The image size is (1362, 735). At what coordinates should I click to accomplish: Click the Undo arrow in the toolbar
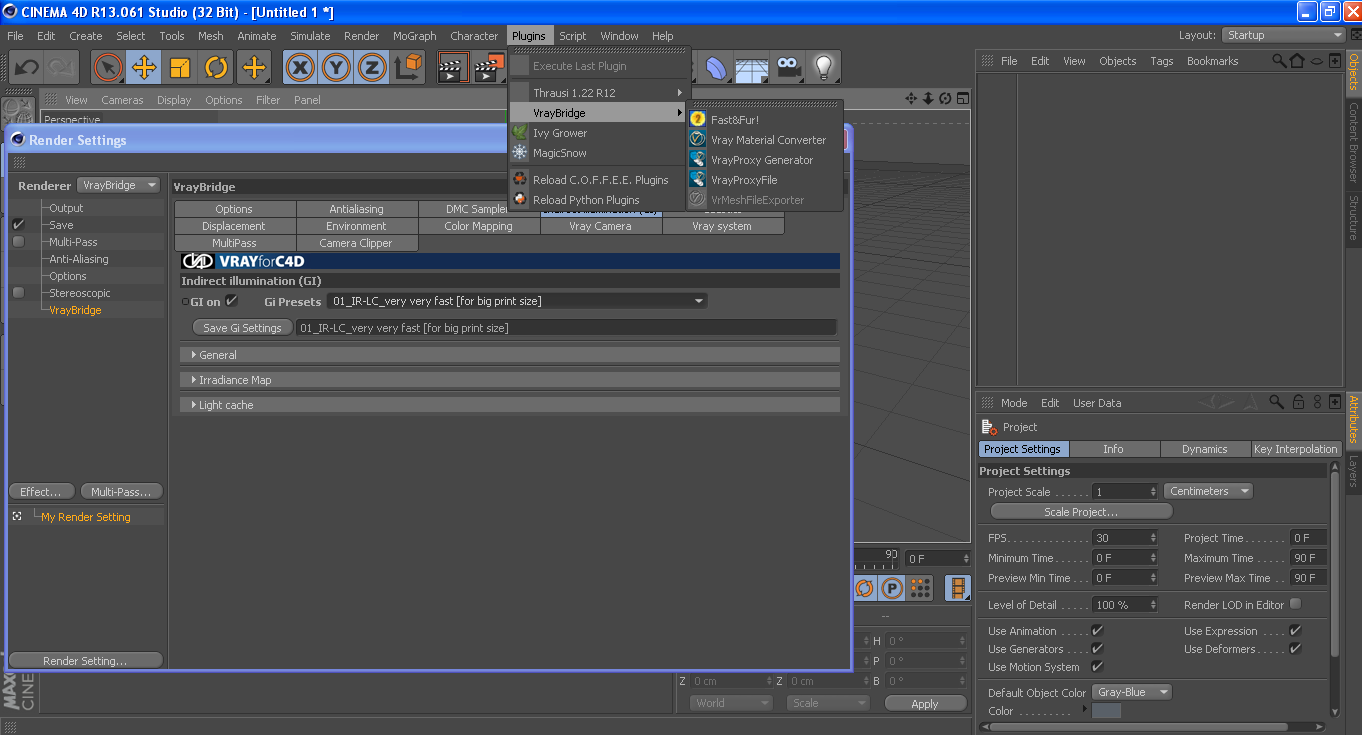[26, 67]
